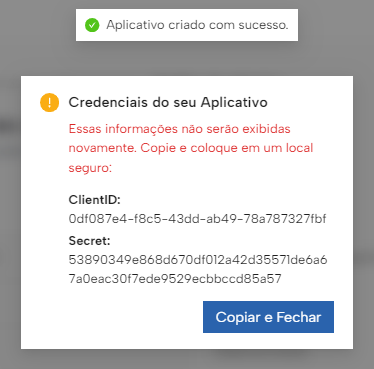Click the orange exclamation warning icon
The height and width of the screenshot is (369, 374).
point(49,102)
